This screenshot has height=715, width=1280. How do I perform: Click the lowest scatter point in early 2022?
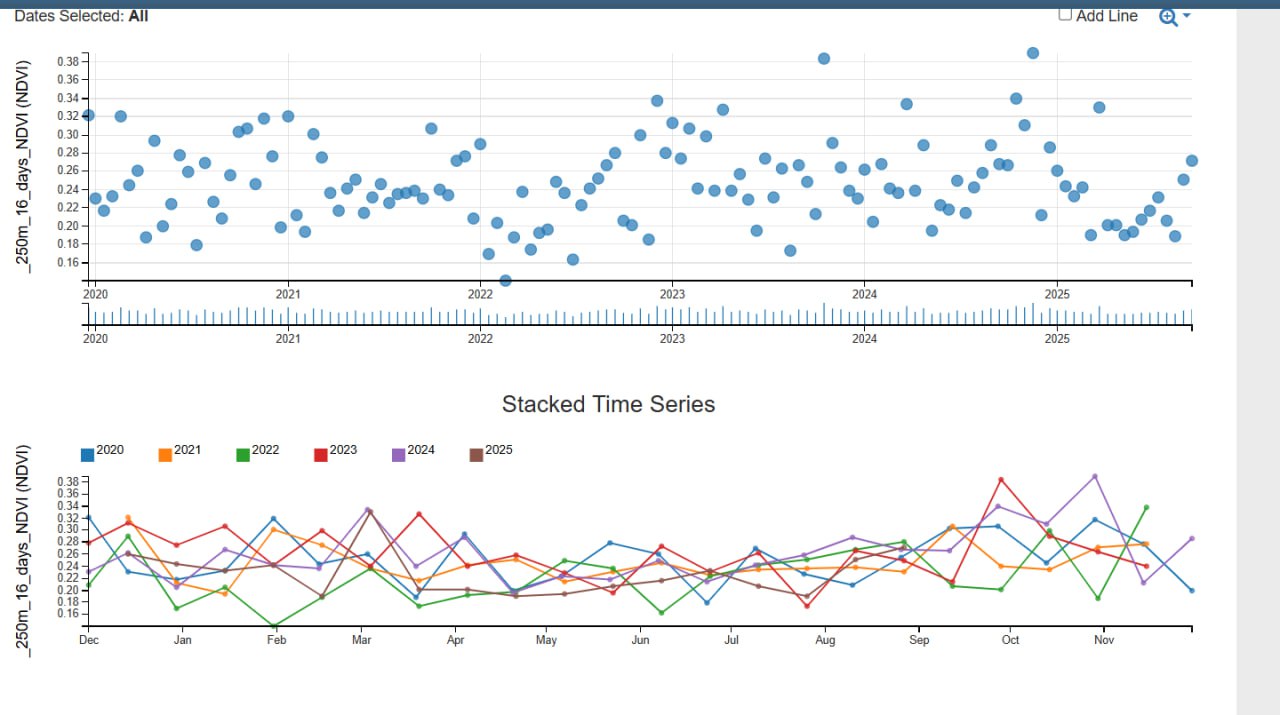click(505, 281)
